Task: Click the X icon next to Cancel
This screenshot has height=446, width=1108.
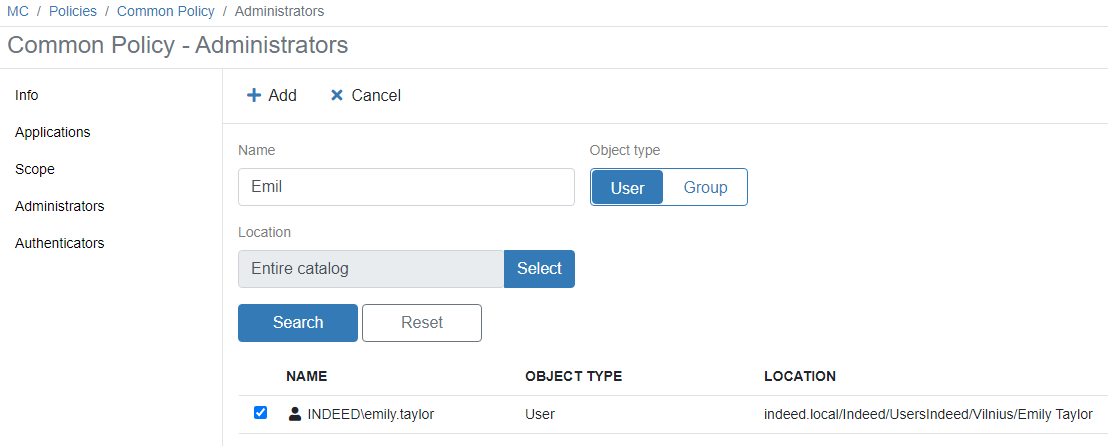Action: (337, 96)
